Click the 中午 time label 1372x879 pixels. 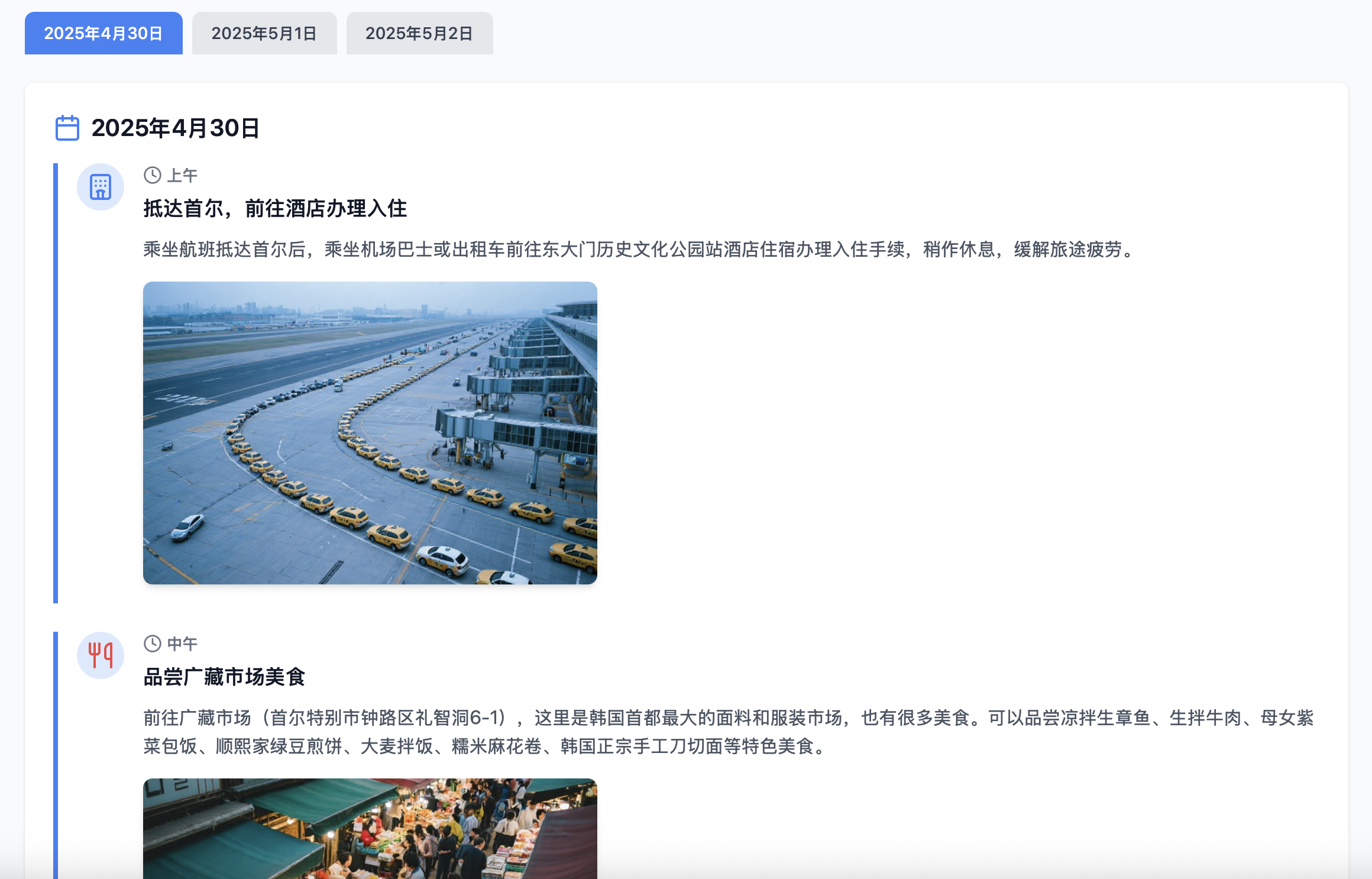pos(182,644)
